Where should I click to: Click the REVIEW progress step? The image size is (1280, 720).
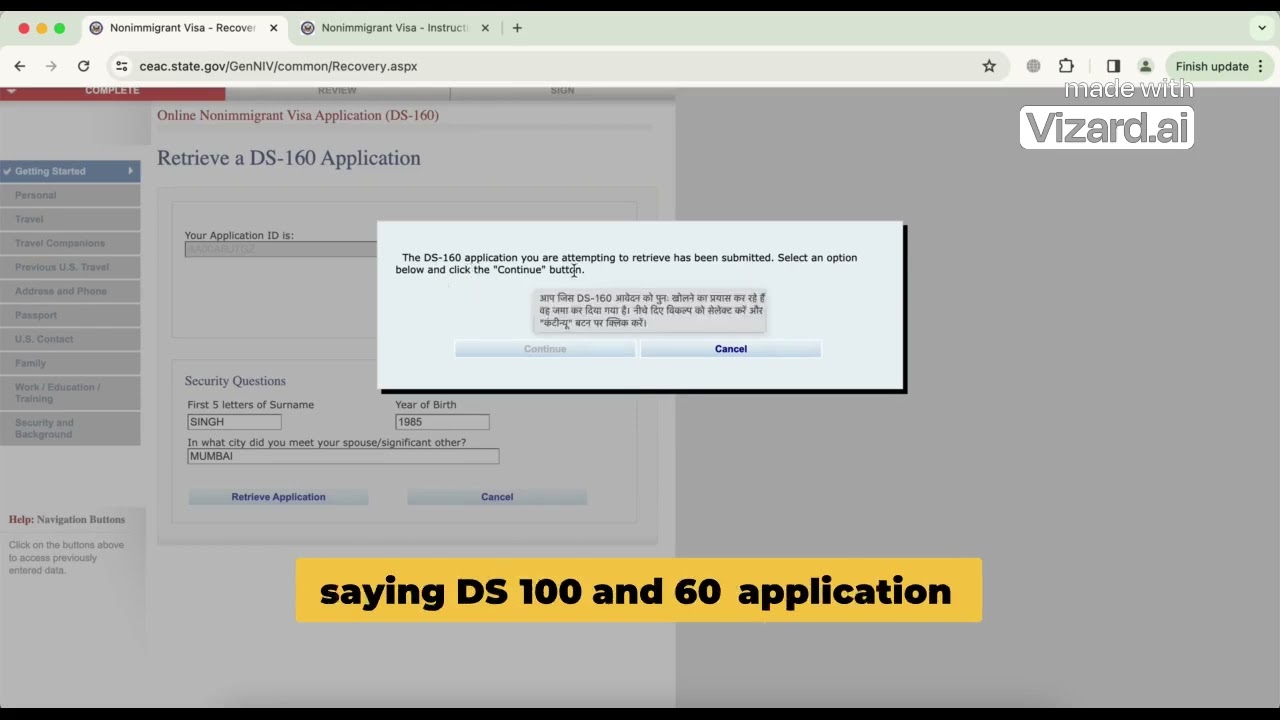pos(337,91)
